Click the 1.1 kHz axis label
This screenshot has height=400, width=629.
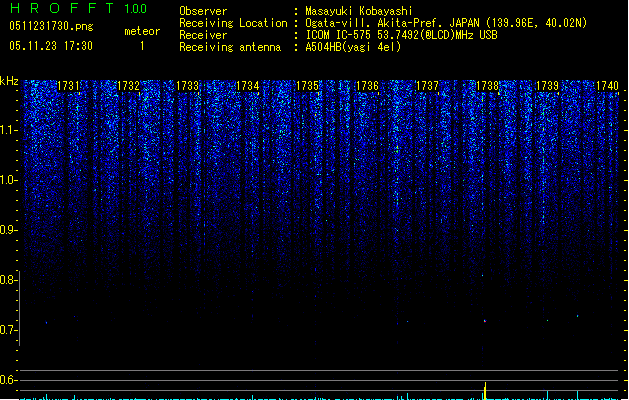pos(8,130)
